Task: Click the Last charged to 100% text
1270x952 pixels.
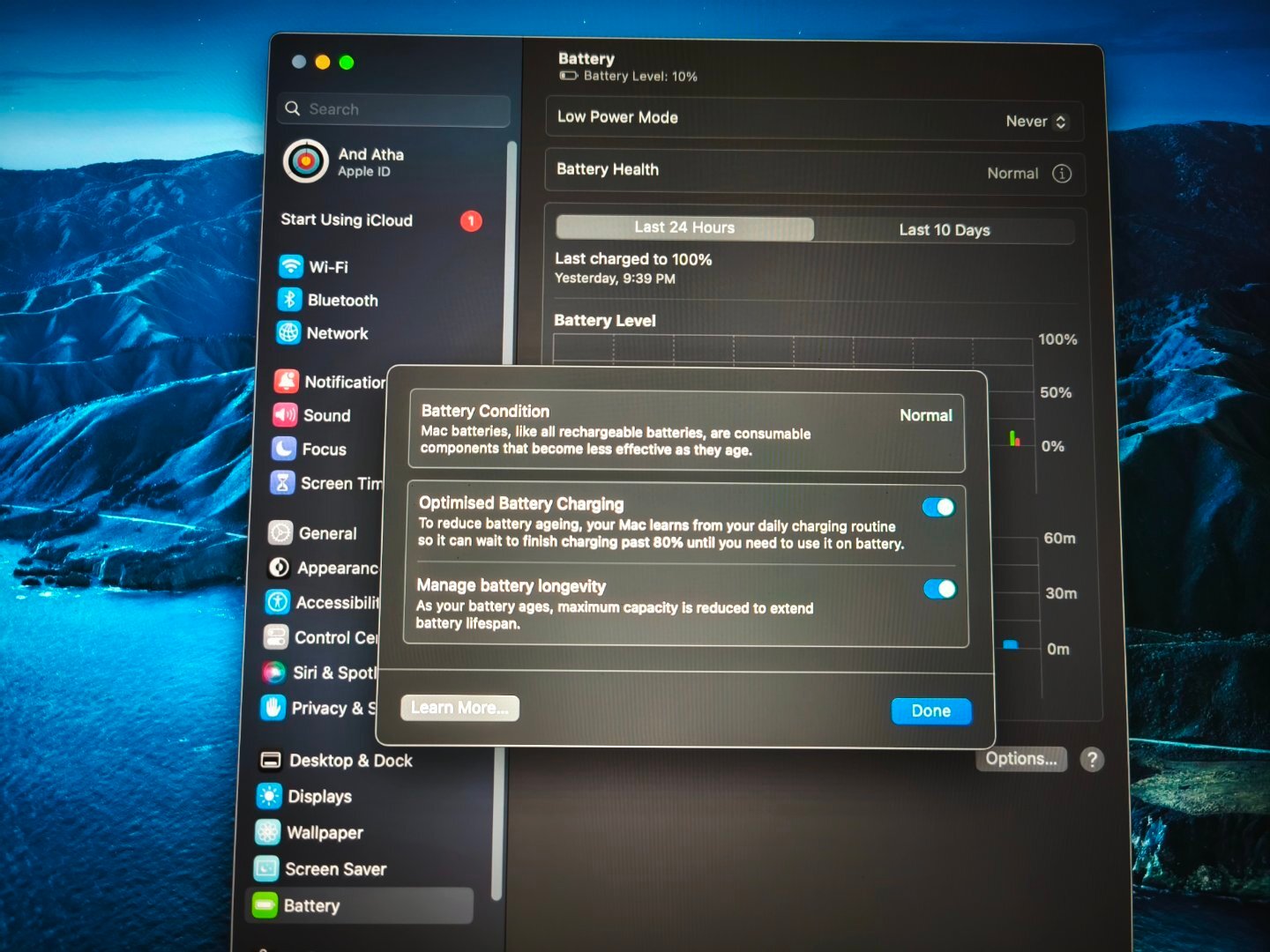Action: (x=633, y=259)
